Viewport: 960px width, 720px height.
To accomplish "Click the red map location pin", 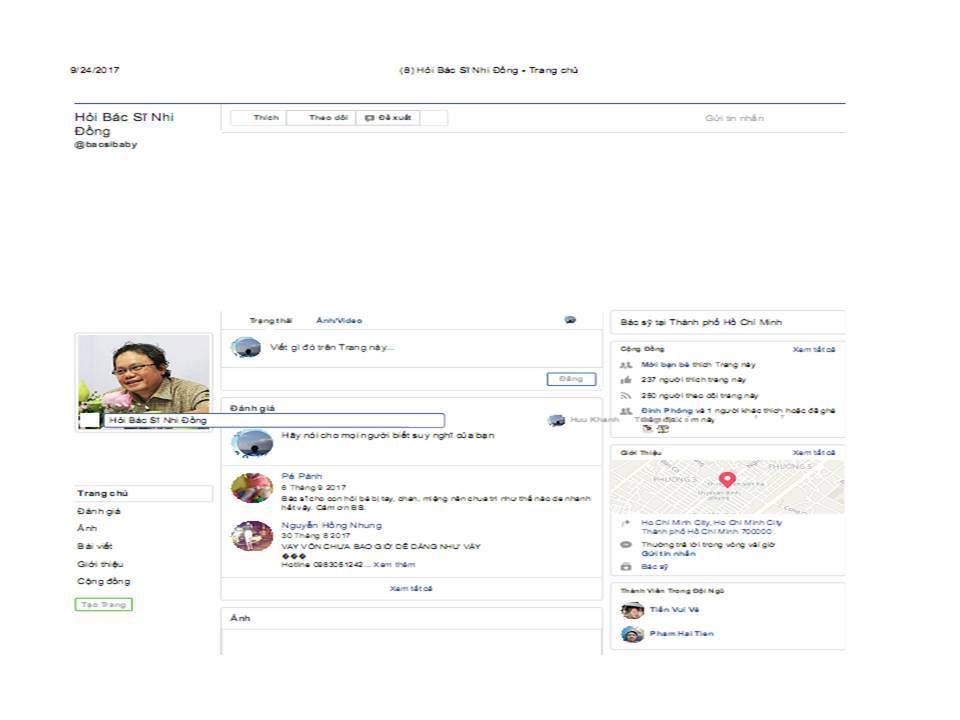I will pyautogui.click(x=727, y=479).
